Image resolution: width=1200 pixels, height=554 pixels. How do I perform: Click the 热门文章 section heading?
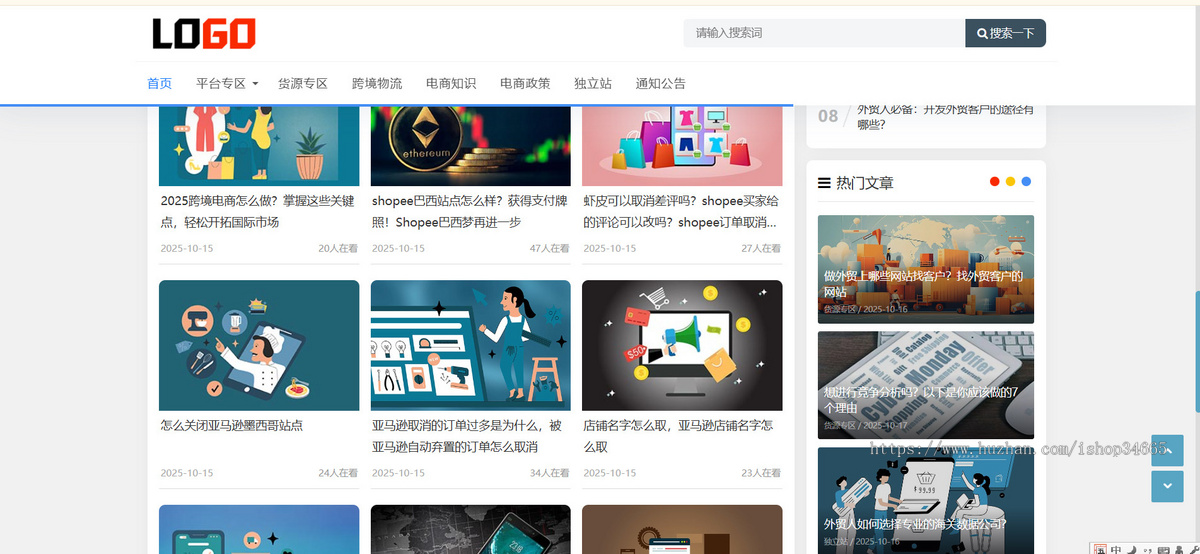coord(865,183)
